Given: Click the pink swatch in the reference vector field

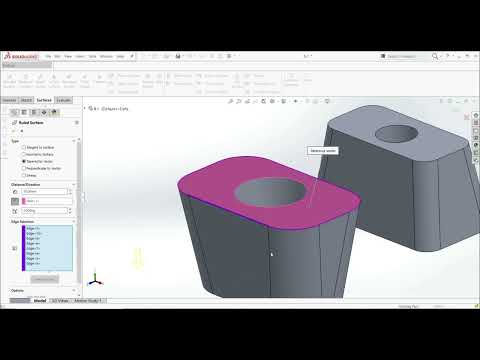Looking at the screenshot, I should point(24,201).
